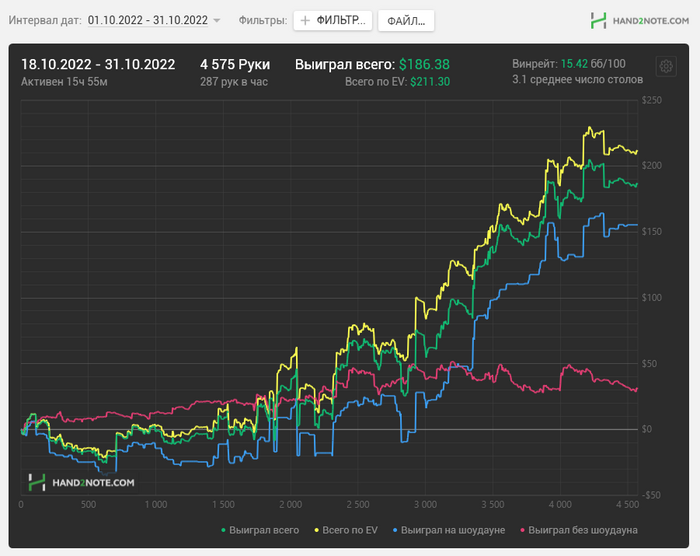700x556 pixels.
Task: Click the 3.1 среднее число столов text
Action: tap(577, 79)
